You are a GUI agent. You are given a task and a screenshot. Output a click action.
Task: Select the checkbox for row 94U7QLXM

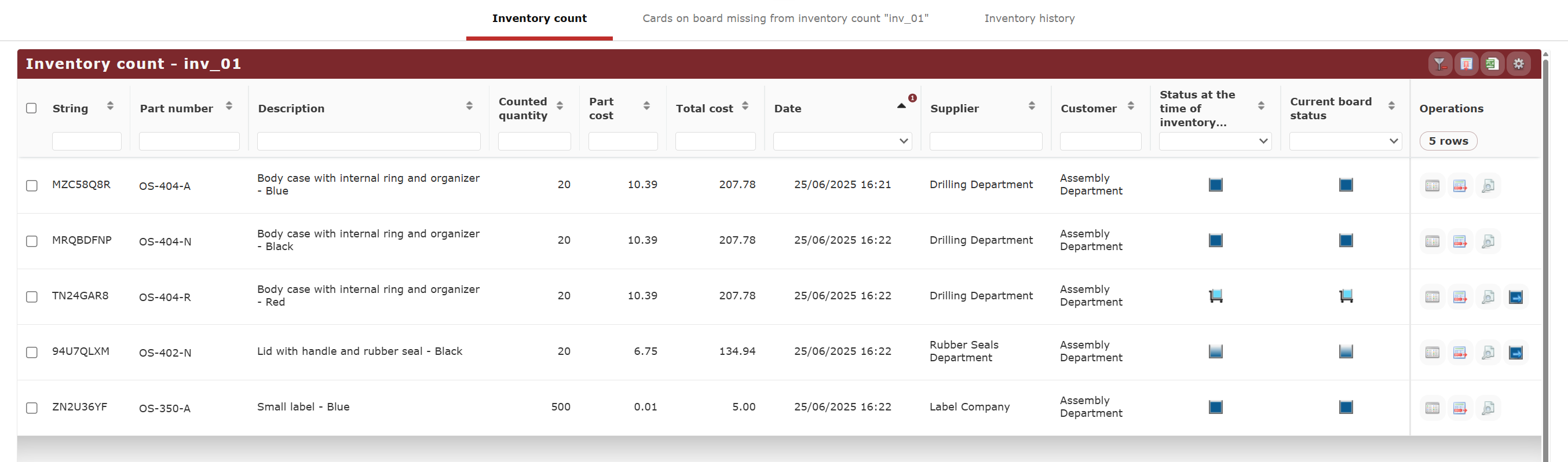point(32,353)
